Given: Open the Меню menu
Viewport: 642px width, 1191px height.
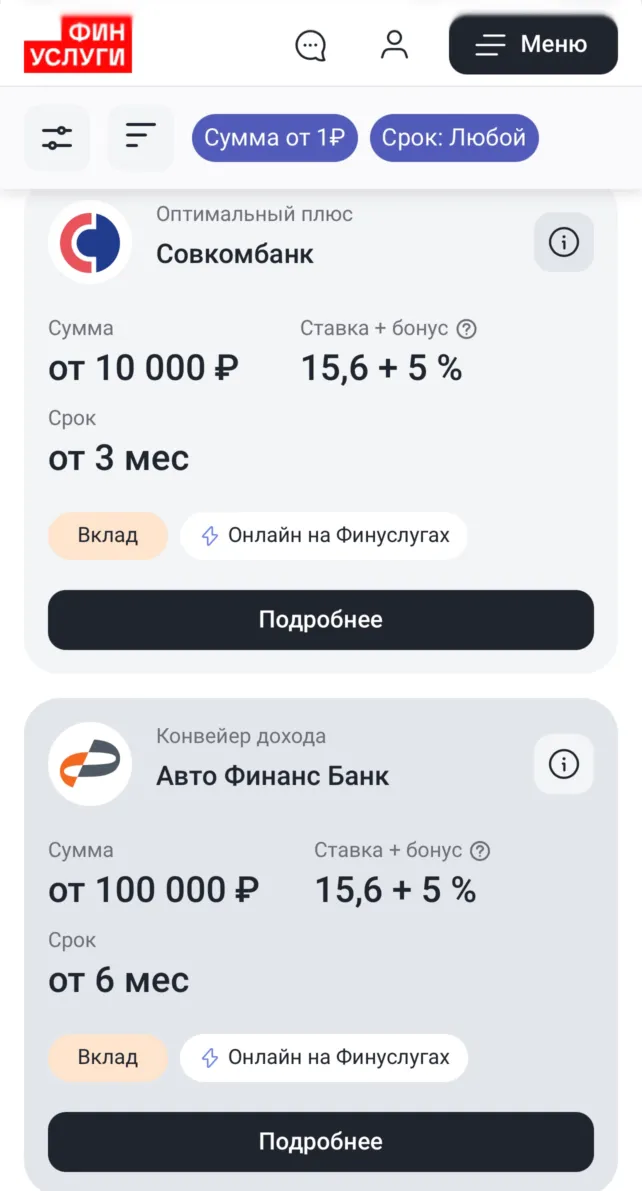Looking at the screenshot, I should [532, 44].
